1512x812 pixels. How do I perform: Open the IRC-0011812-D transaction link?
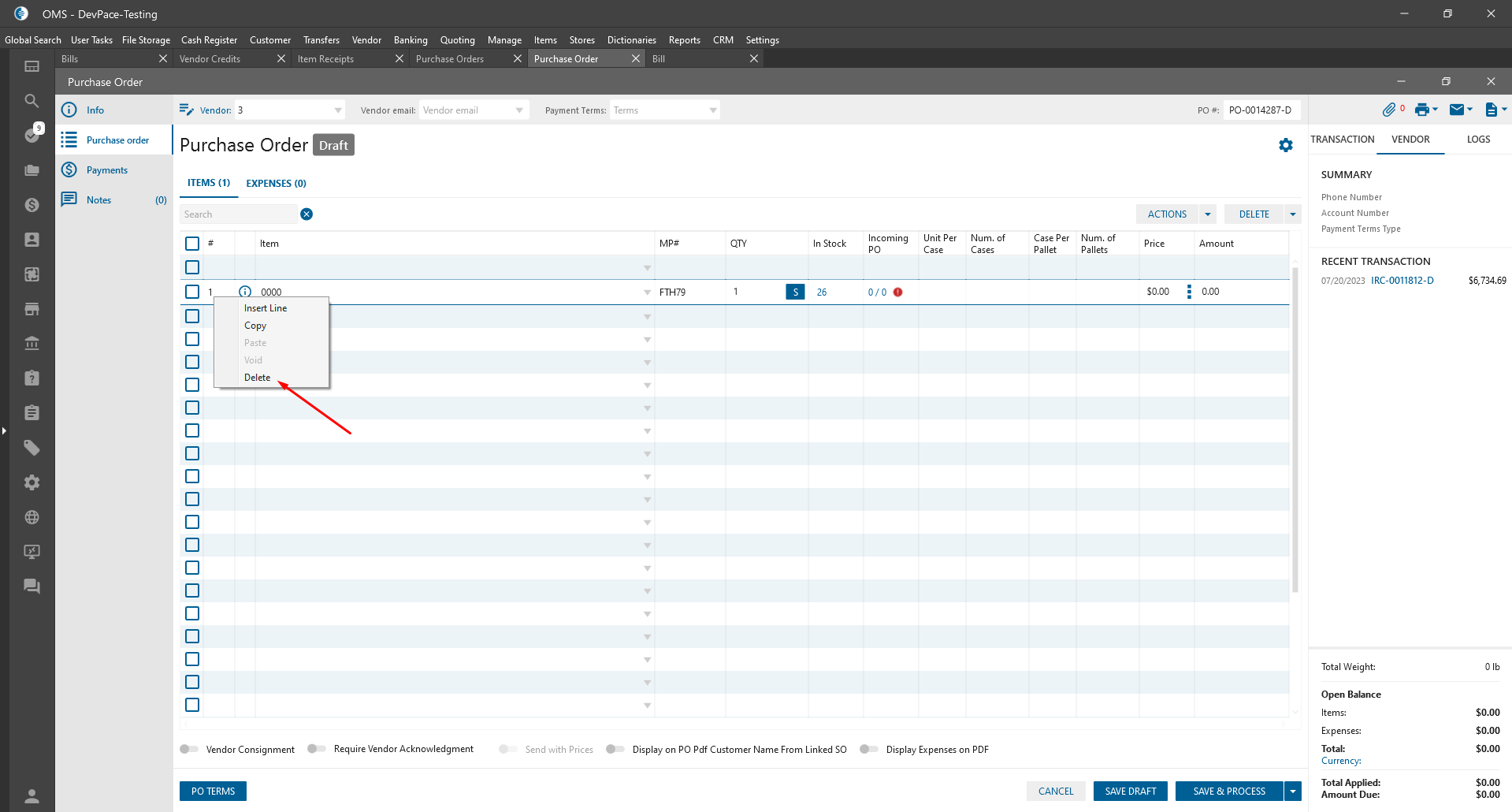(x=1402, y=281)
